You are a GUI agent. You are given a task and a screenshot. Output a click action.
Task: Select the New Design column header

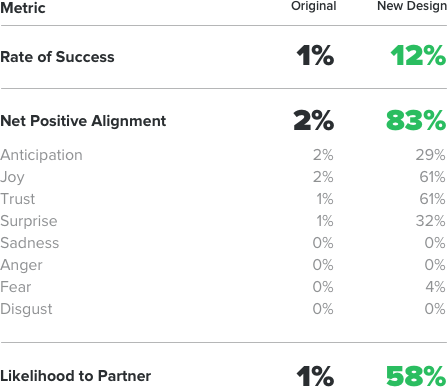coord(412,6)
